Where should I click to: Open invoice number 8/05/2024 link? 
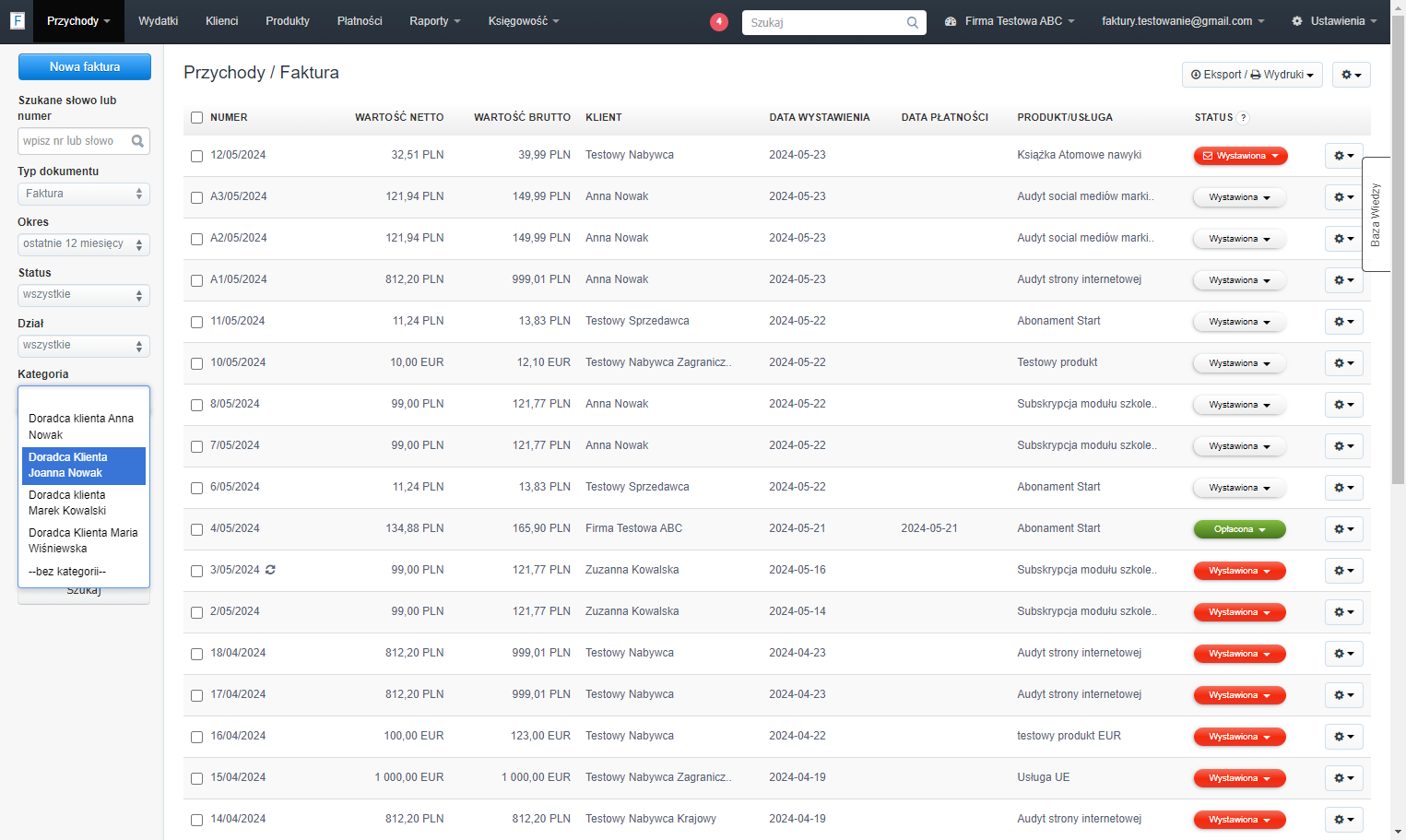235,404
